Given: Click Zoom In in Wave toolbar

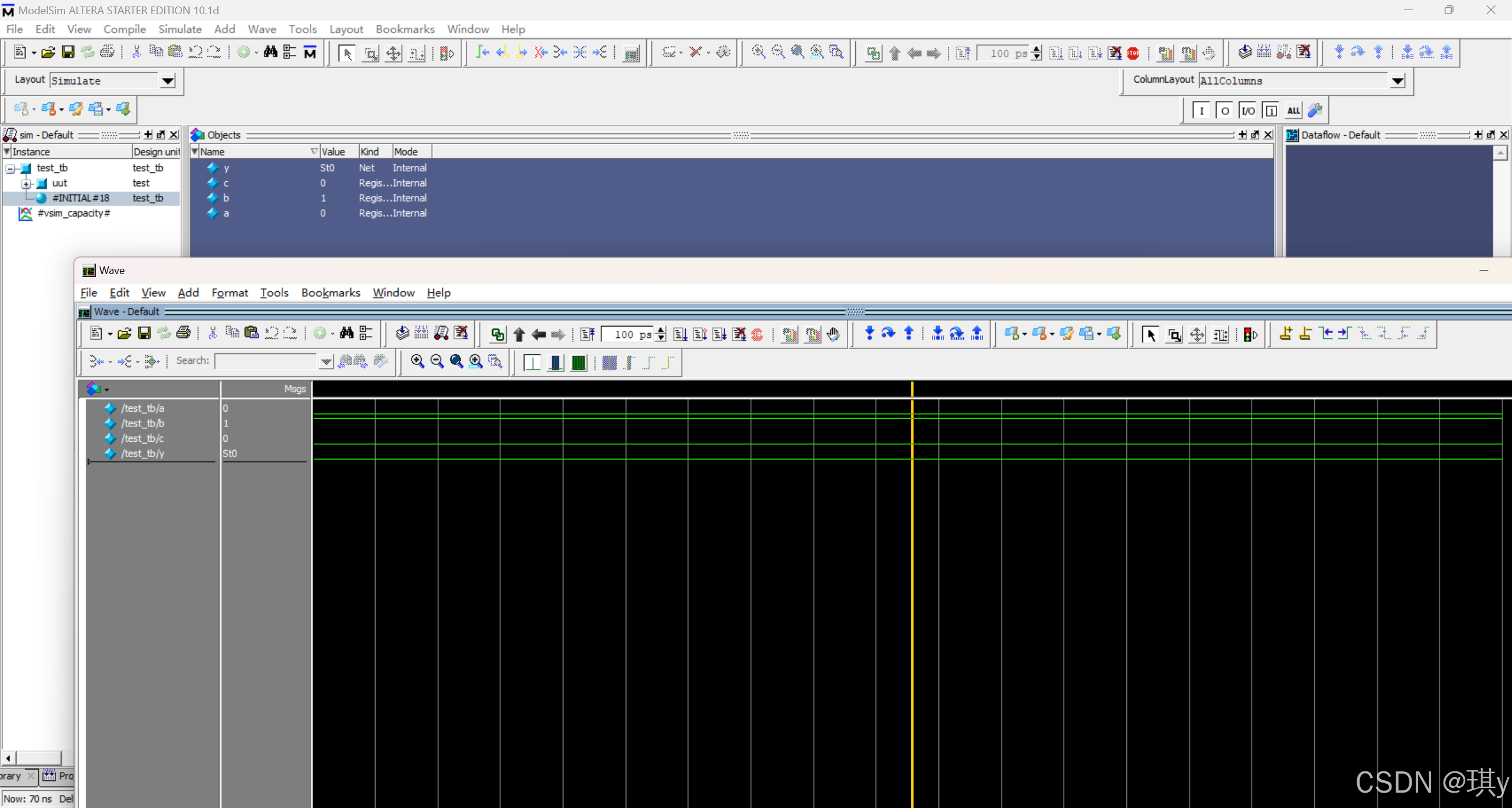Looking at the screenshot, I should tap(417, 361).
